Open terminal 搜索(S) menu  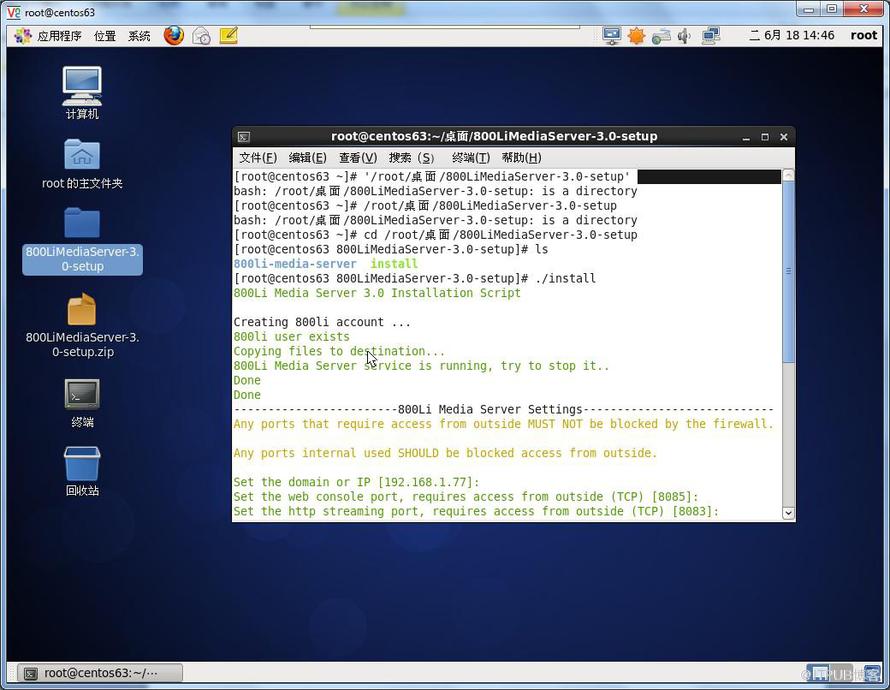click(x=412, y=158)
